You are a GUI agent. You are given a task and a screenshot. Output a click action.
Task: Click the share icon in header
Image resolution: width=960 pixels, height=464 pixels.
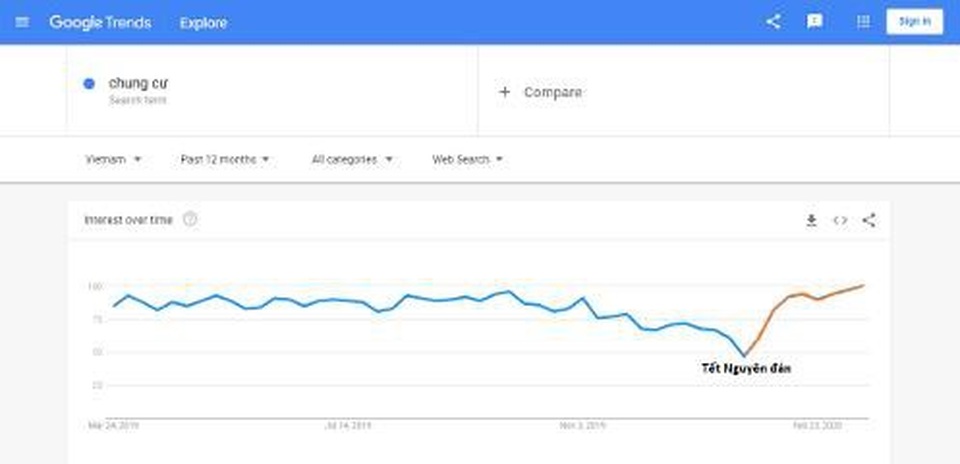click(x=773, y=22)
